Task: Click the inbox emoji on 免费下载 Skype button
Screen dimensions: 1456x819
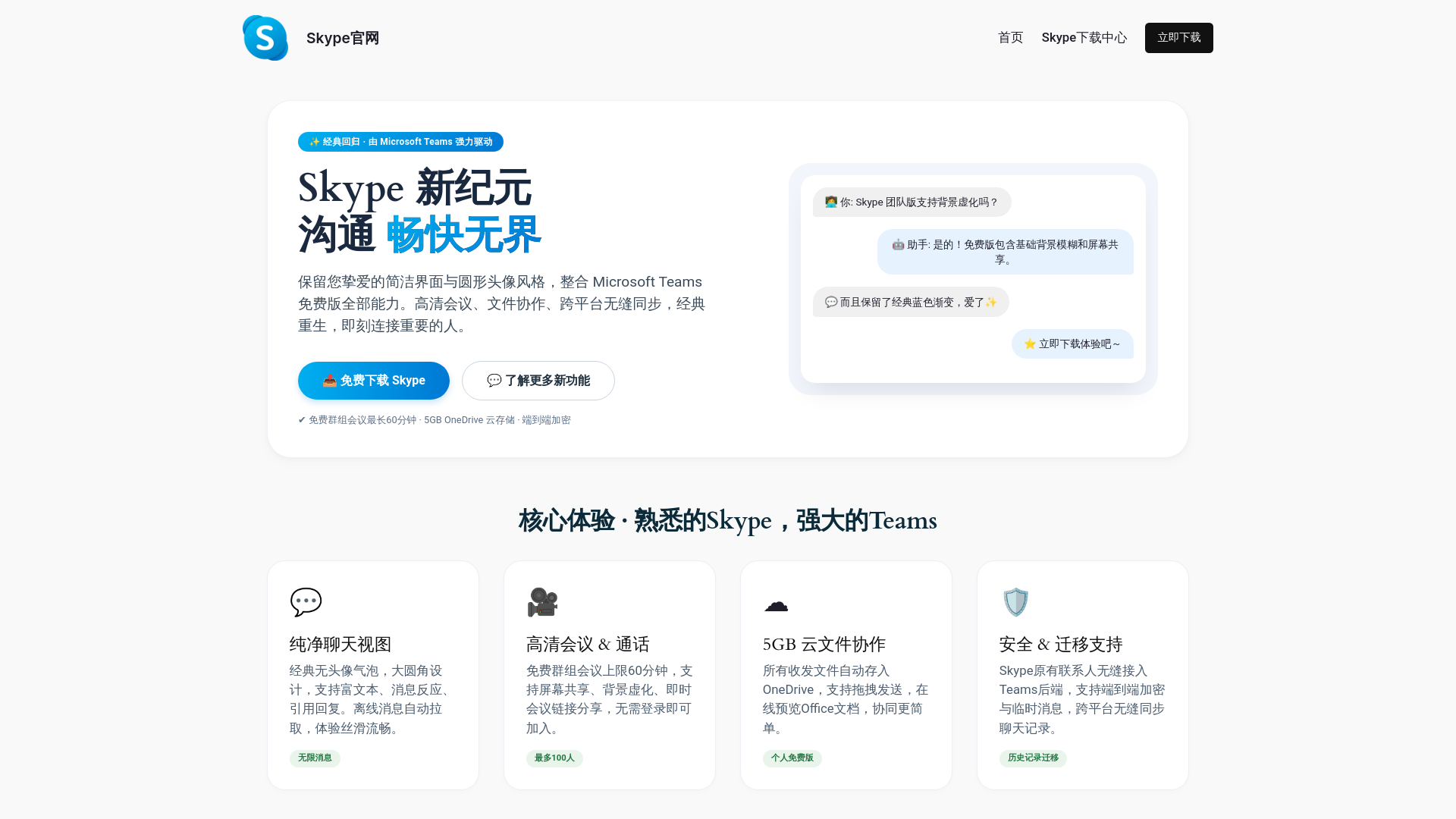Action: point(329,381)
